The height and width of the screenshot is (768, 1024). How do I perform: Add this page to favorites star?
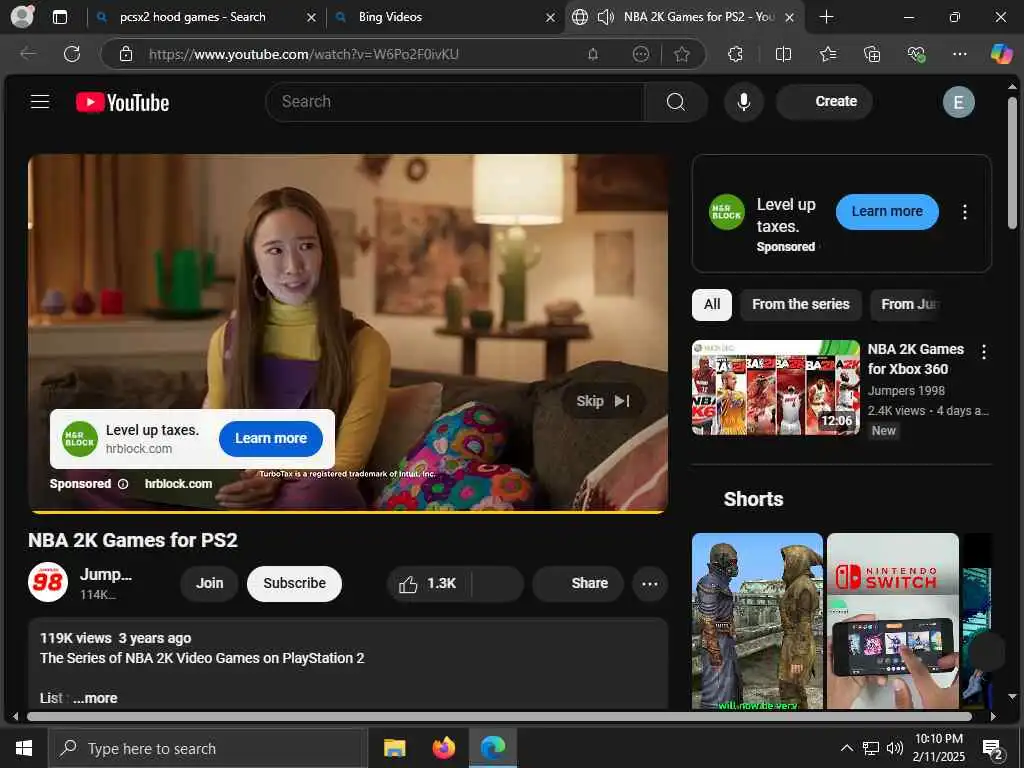[682, 54]
